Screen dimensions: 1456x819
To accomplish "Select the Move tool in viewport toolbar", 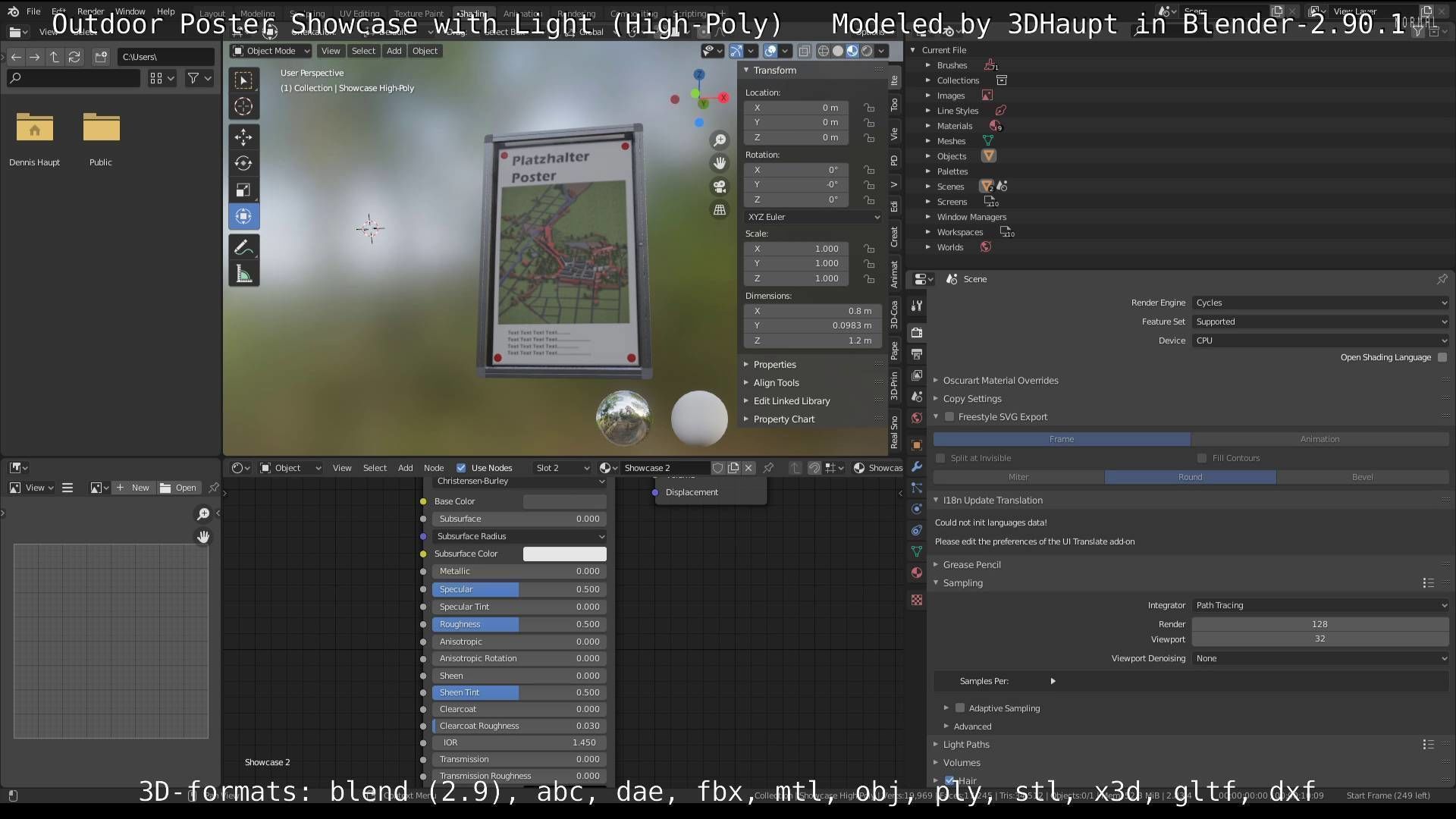I will pyautogui.click(x=243, y=137).
